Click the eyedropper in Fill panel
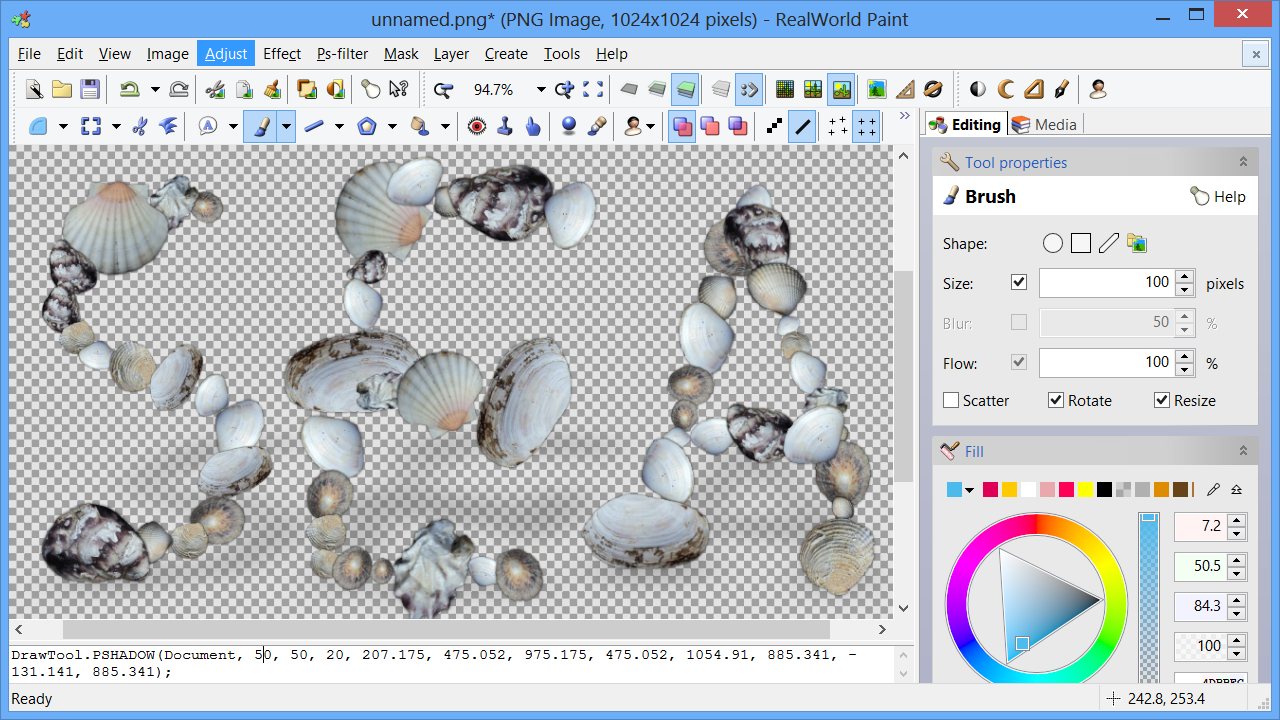The width and height of the screenshot is (1280, 720). tap(1214, 489)
